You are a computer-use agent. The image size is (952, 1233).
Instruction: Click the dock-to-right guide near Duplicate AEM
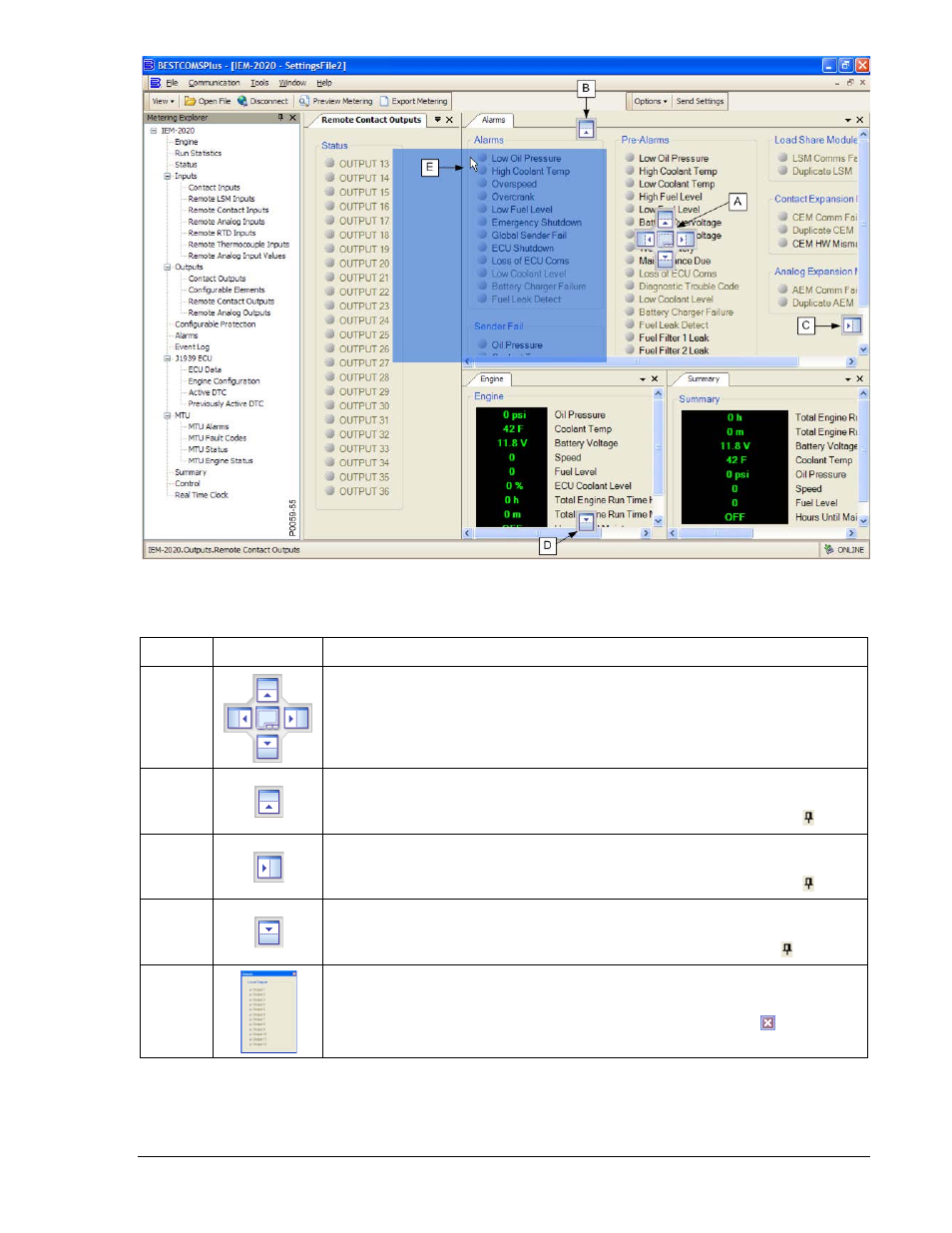click(x=851, y=325)
